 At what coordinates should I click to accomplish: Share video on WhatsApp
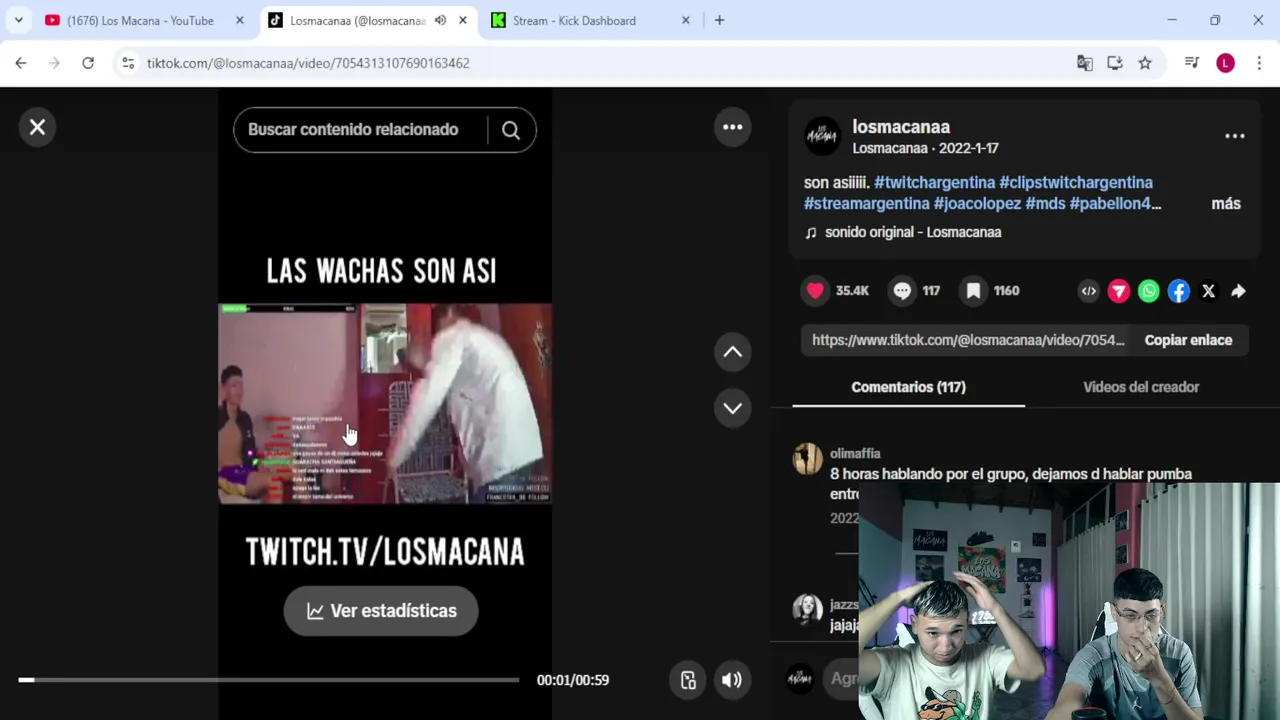tap(1149, 291)
